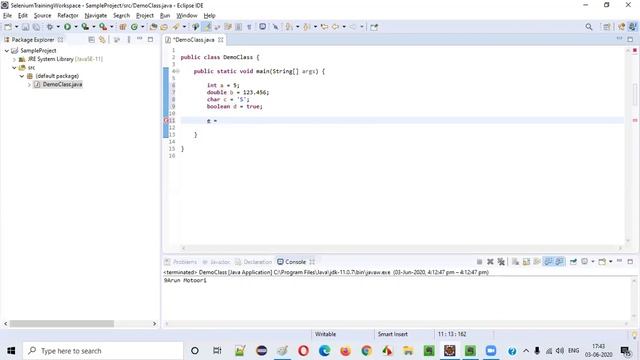The height and width of the screenshot is (360, 640).
Task: Click the Debug bug icon
Action: point(50,27)
